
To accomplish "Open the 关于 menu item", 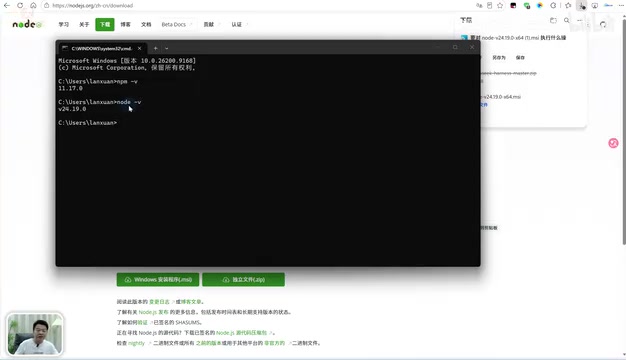I will click(84, 24).
